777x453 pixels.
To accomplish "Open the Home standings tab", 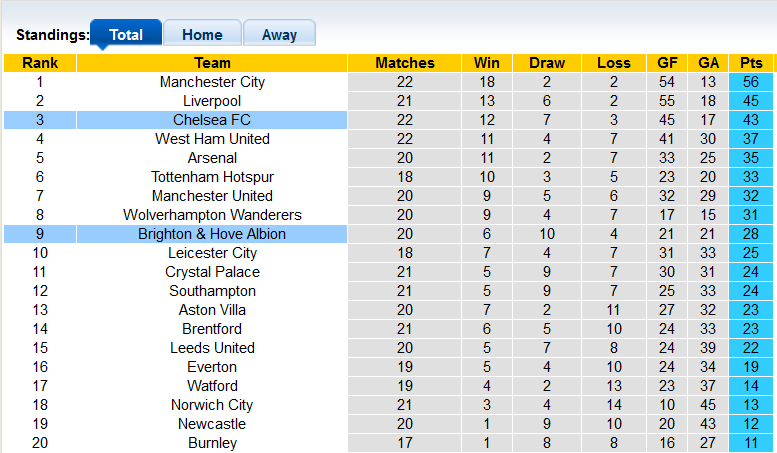I will point(202,34).
